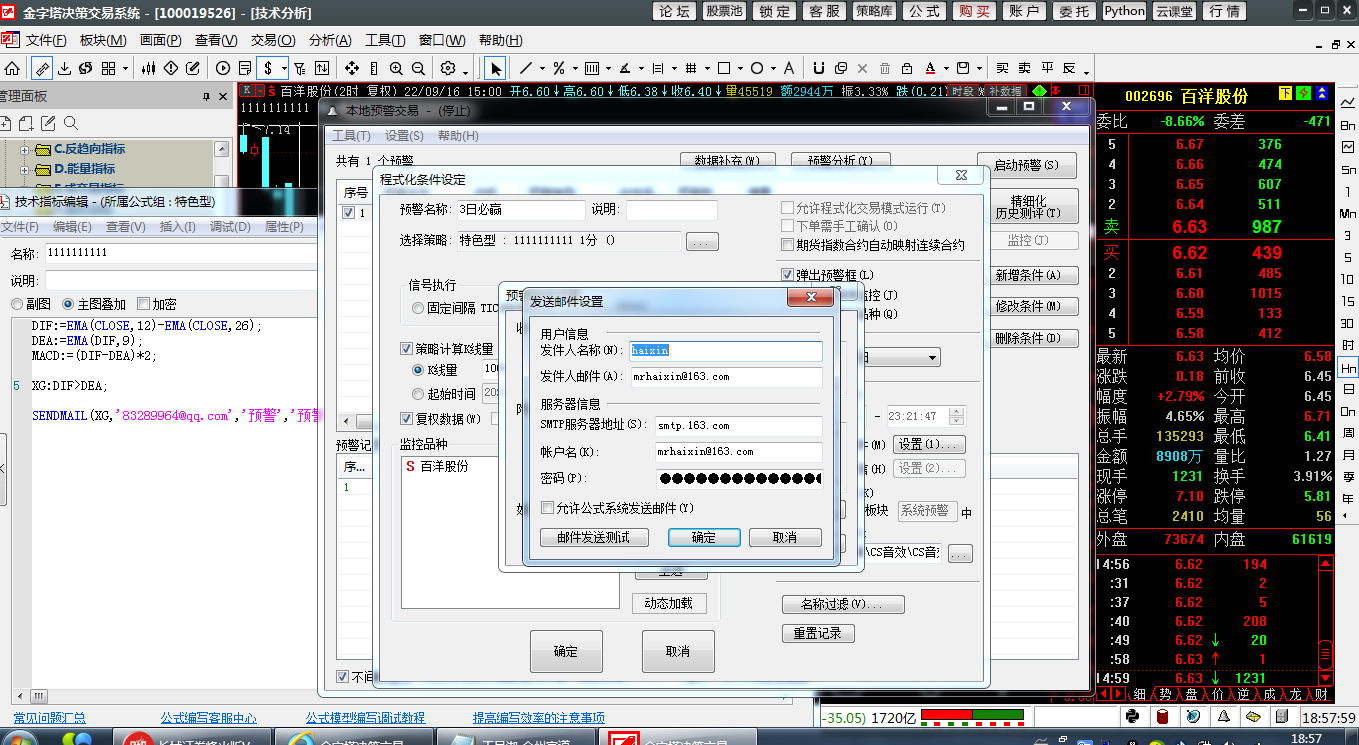Viewport: 1359px width, 745px height.
Task: Click the dollar sign toolbar icon
Action: pyautogui.click(x=268, y=68)
